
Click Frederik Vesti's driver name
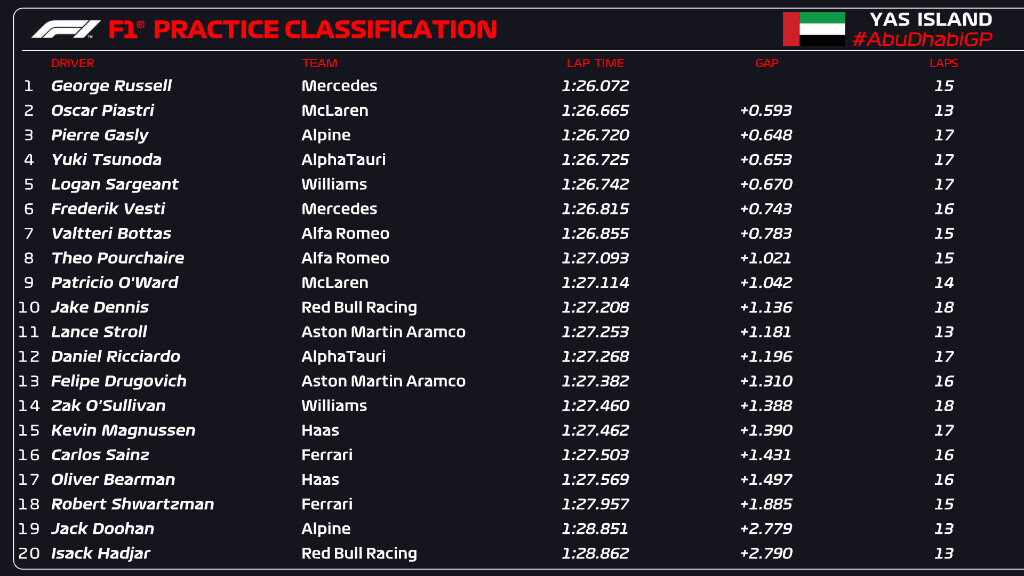tap(108, 208)
